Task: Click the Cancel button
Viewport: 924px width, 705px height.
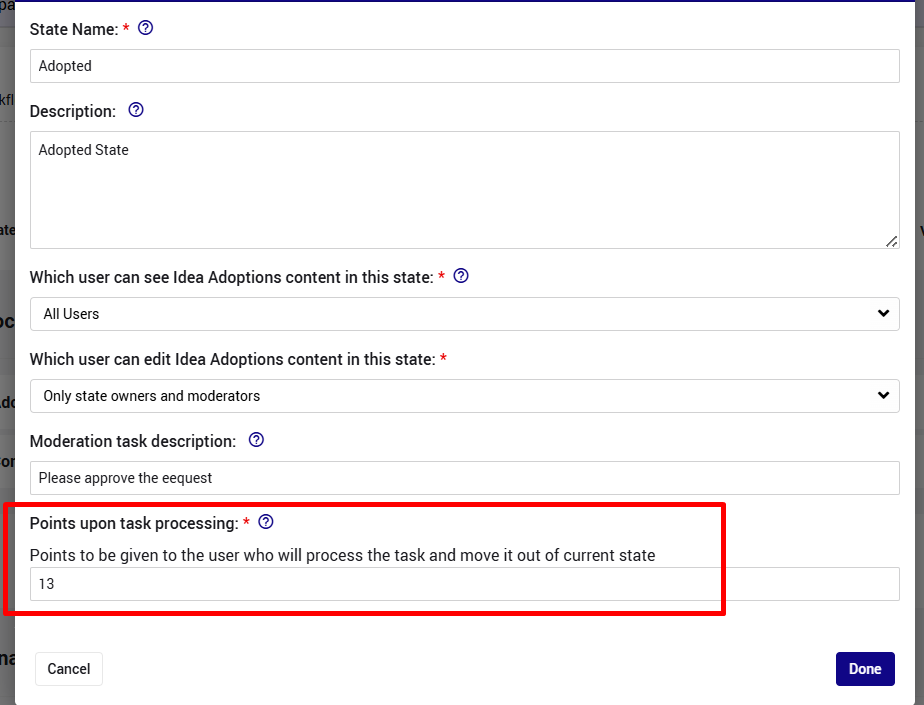Action: pos(69,669)
